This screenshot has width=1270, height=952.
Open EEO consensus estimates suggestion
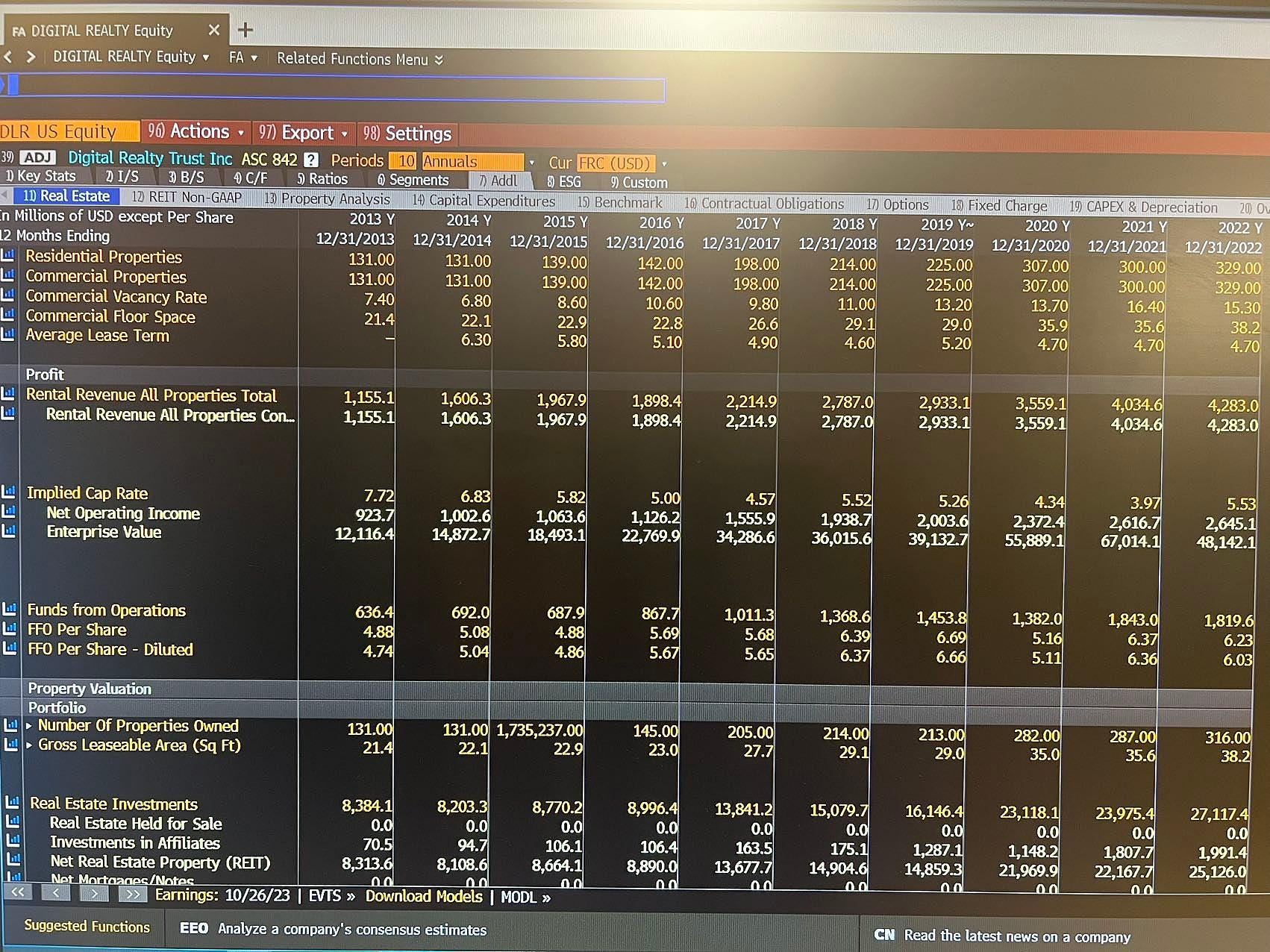pyautogui.click(x=333, y=929)
